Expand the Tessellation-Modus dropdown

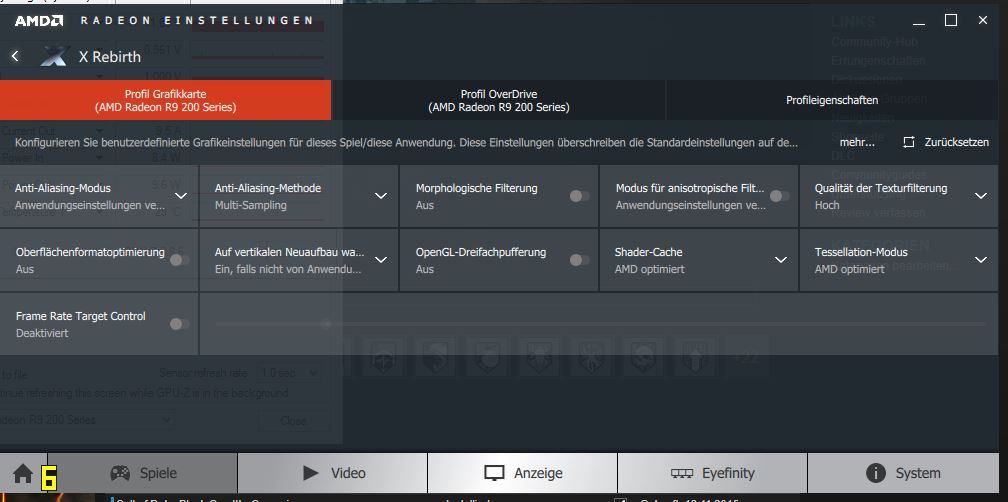(981, 260)
